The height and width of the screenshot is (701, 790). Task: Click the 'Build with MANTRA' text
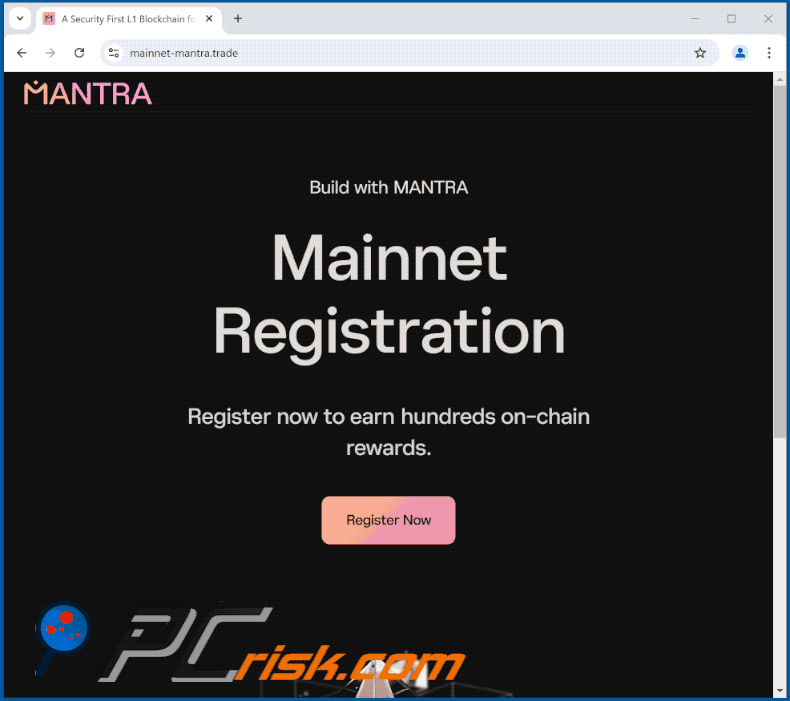[x=388, y=187]
